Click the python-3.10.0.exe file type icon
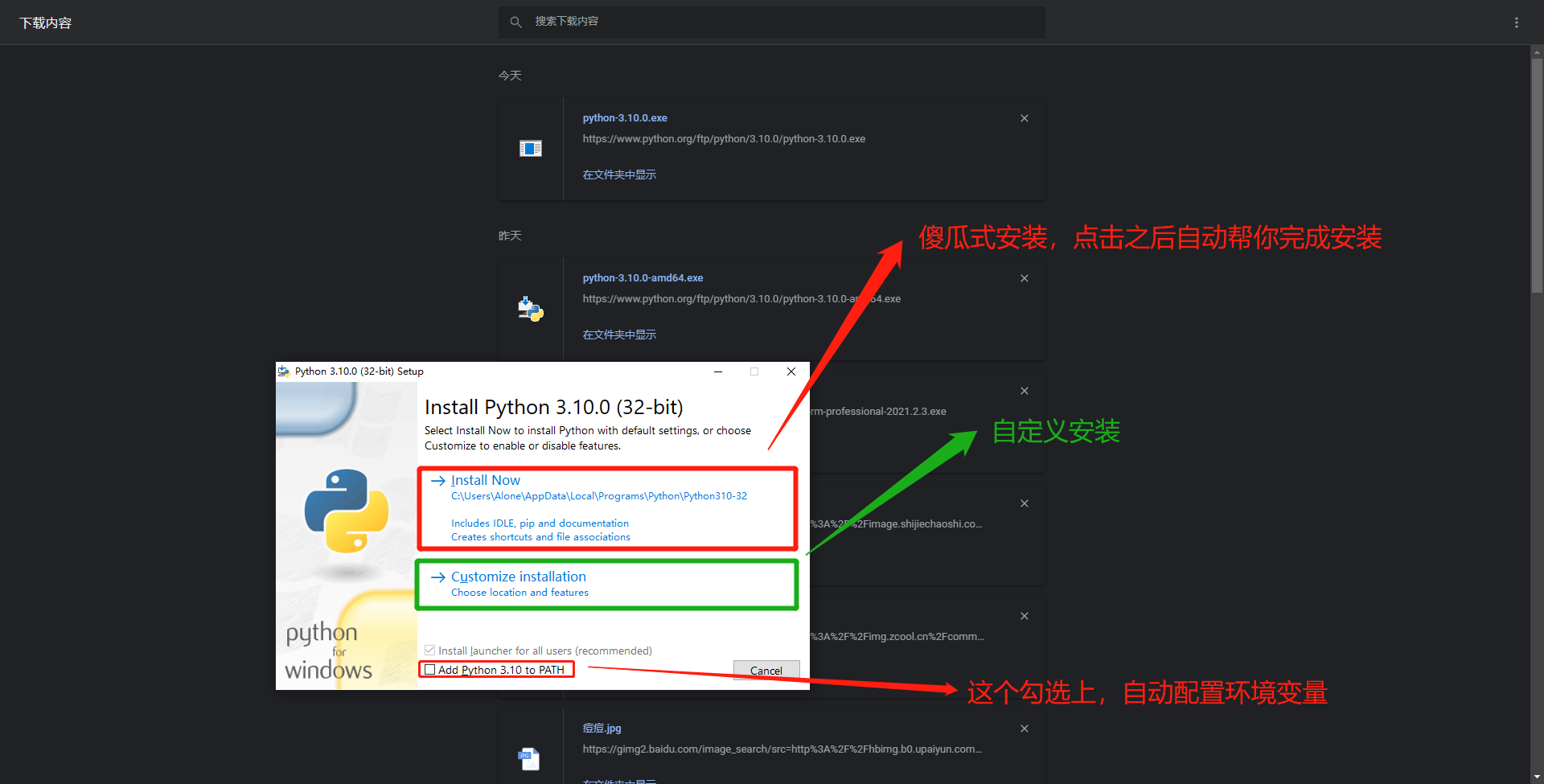Image resolution: width=1544 pixels, height=784 pixels. tap(531, 148)
